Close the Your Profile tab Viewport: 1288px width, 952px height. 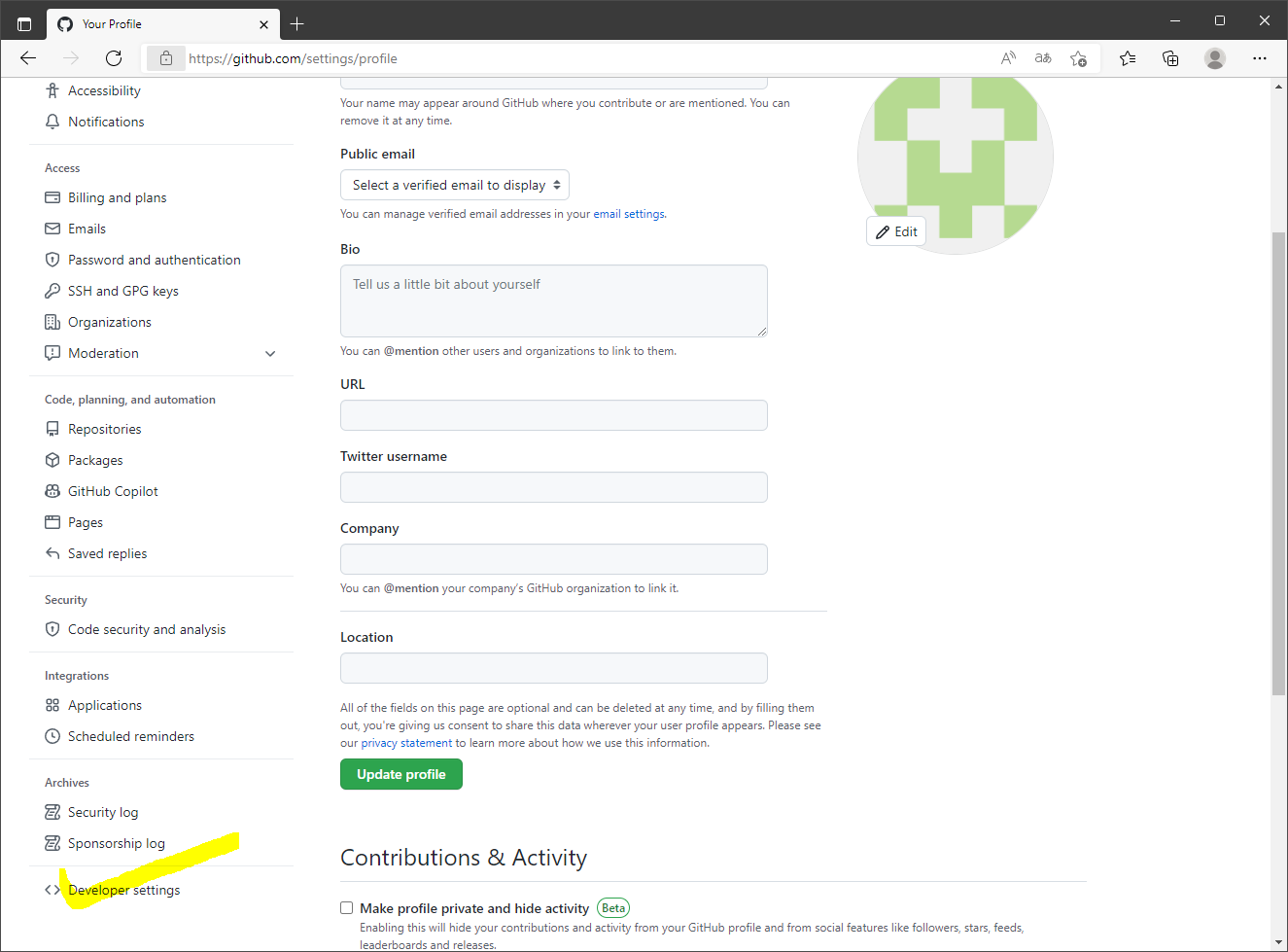click(x=263, y=24)
